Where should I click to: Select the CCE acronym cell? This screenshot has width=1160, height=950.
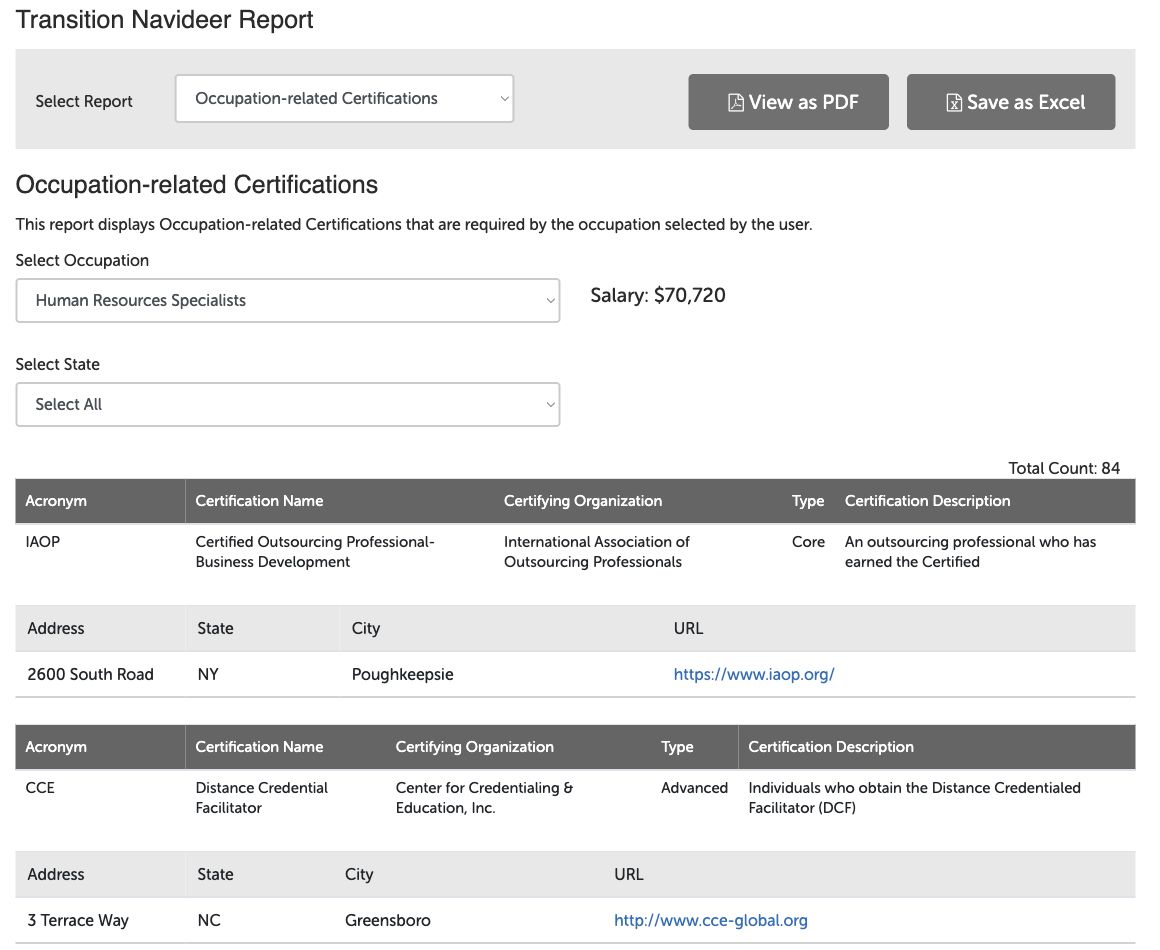[x=40, y=788]
